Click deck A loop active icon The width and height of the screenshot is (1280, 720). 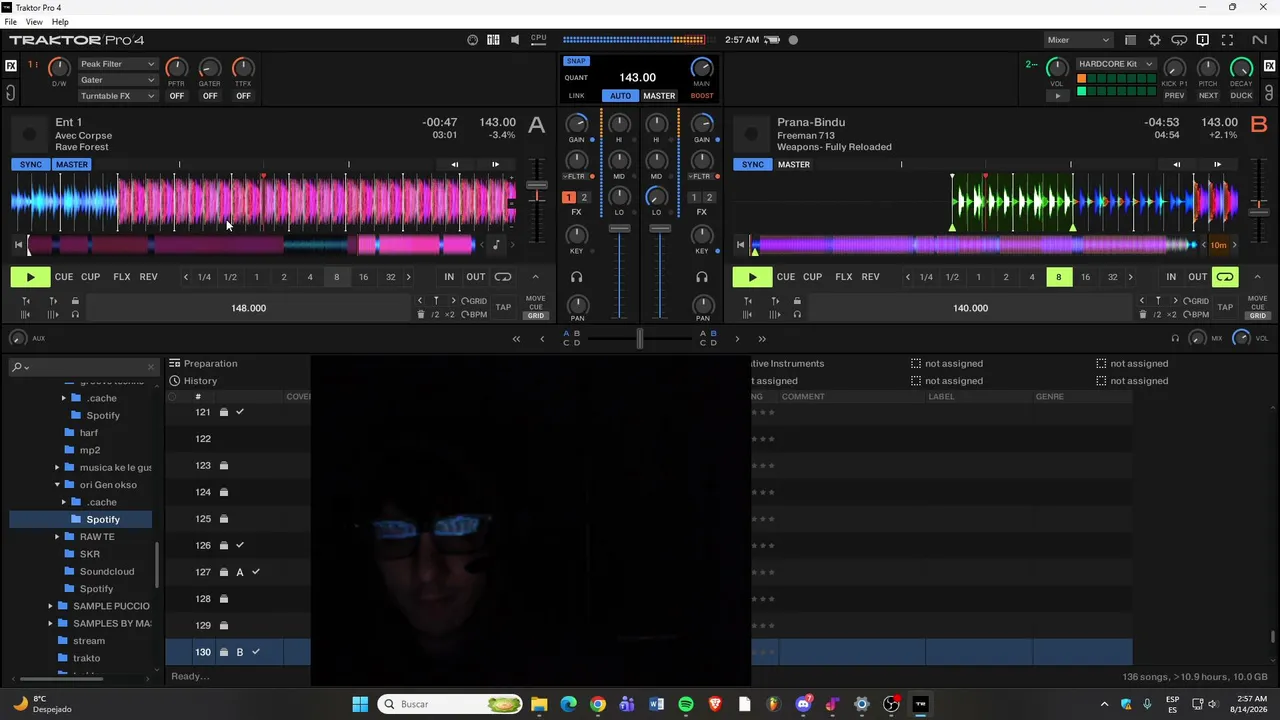click(503, 277)
